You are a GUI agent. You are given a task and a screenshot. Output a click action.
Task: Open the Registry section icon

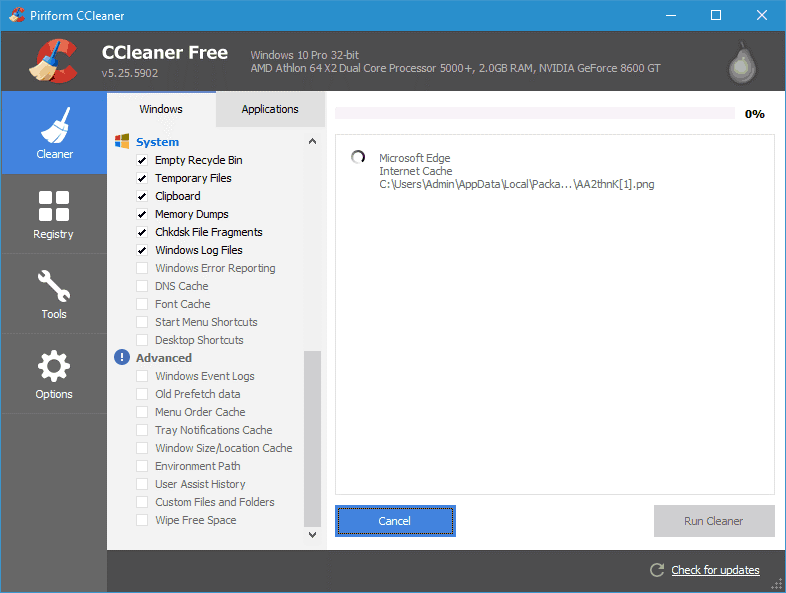pyautogui.click(x=53, y=206)
